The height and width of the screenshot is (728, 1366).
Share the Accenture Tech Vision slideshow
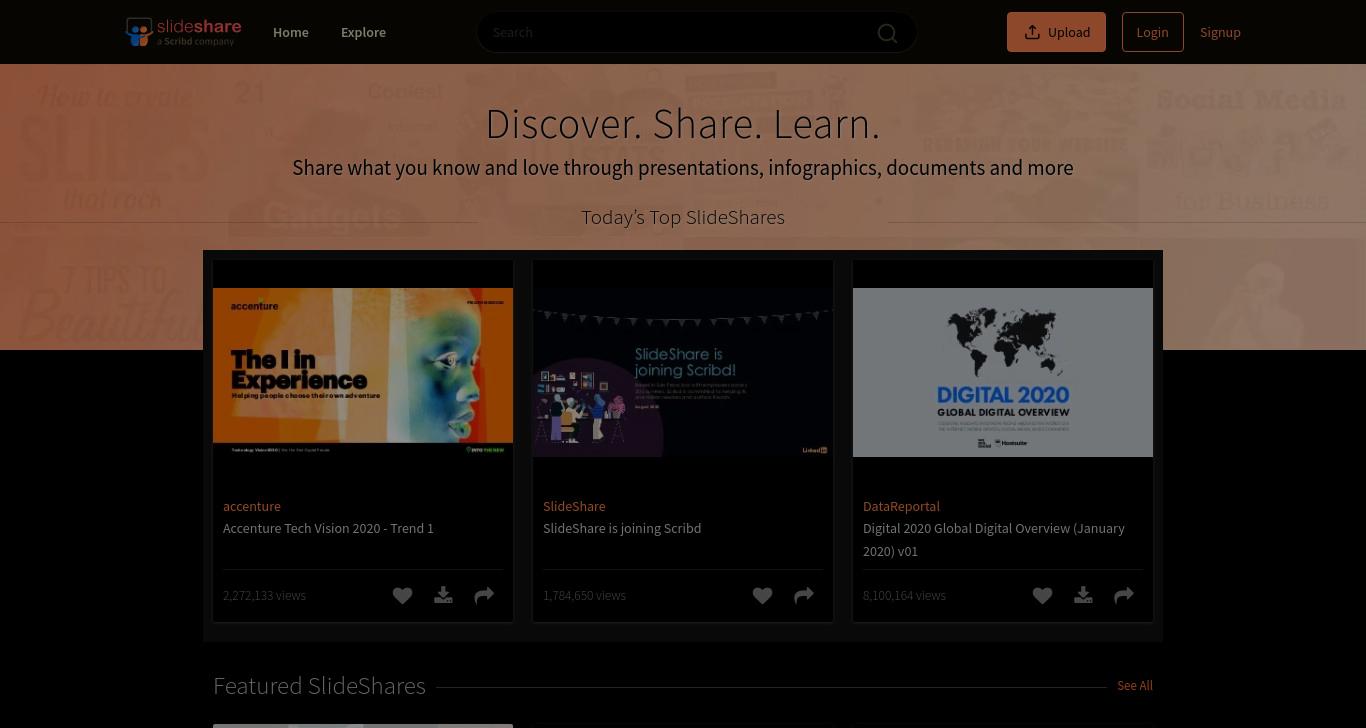484,595
